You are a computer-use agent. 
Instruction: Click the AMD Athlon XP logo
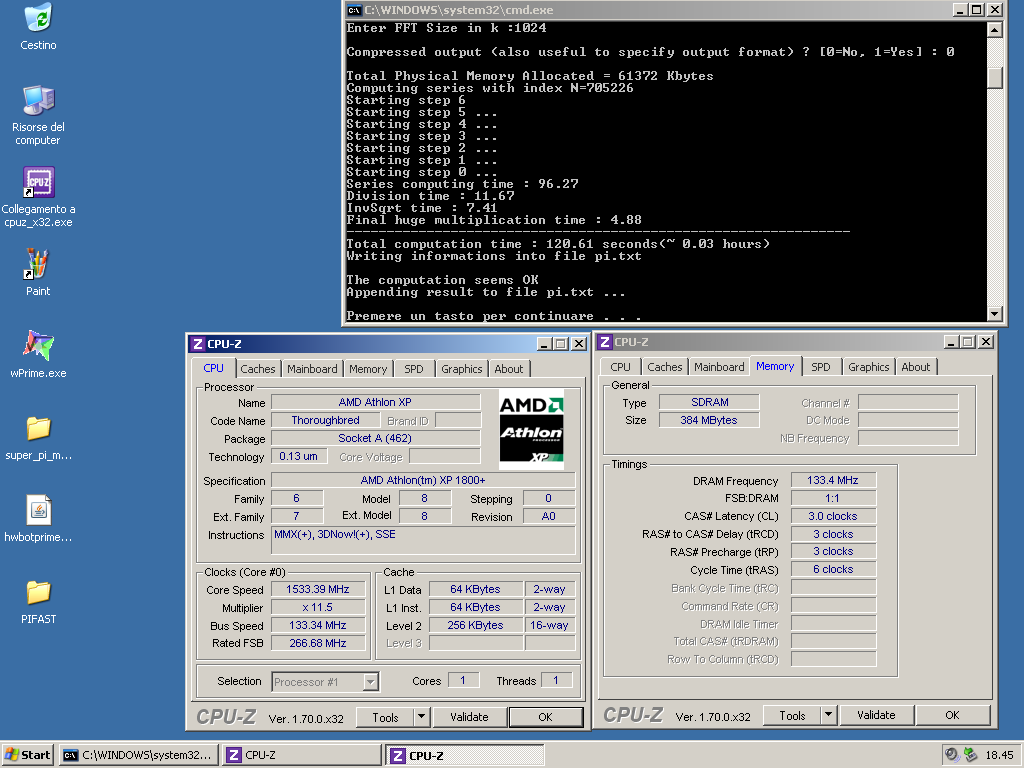tap(531, 429)
